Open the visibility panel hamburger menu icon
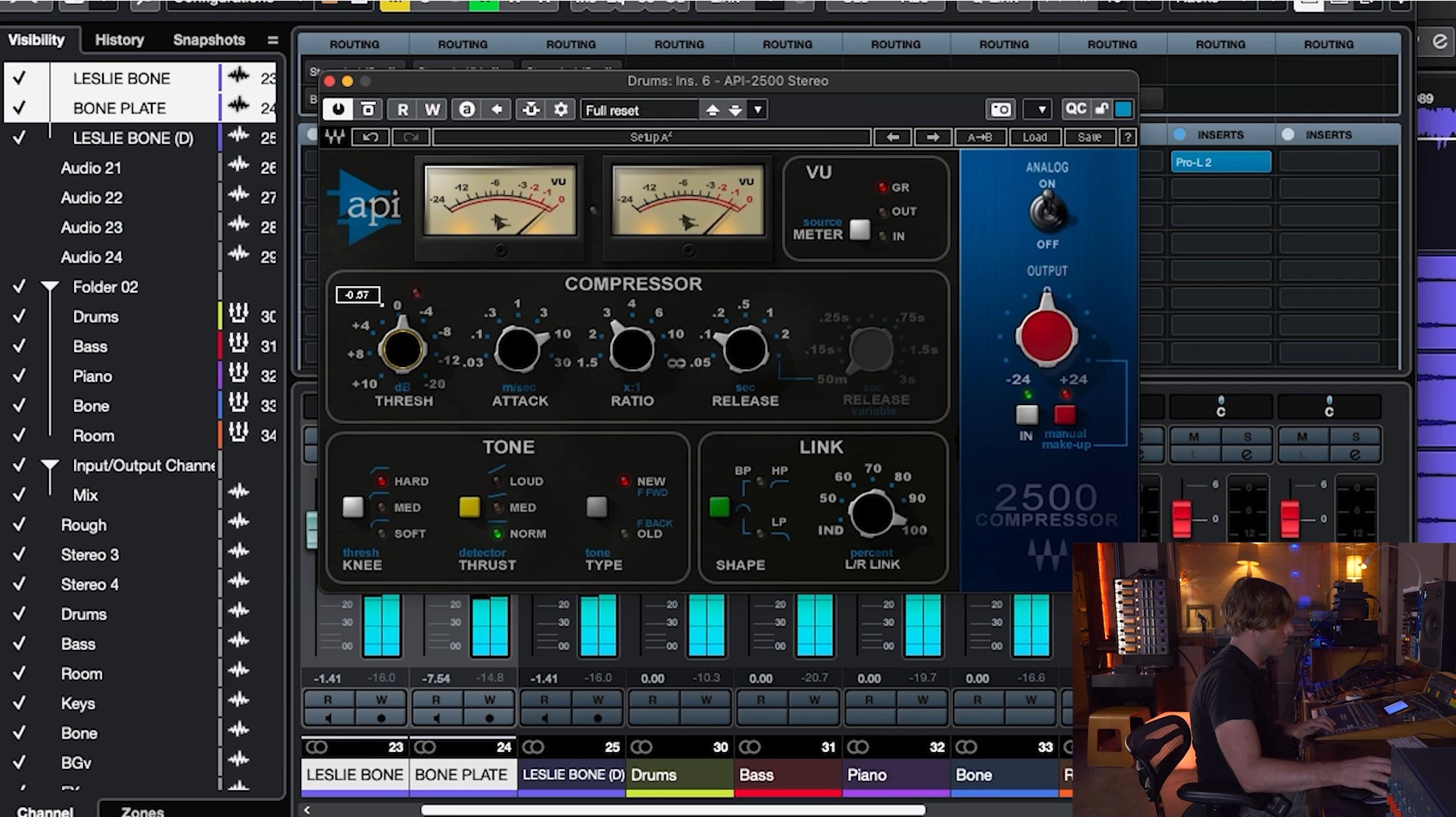 (272, 40)
